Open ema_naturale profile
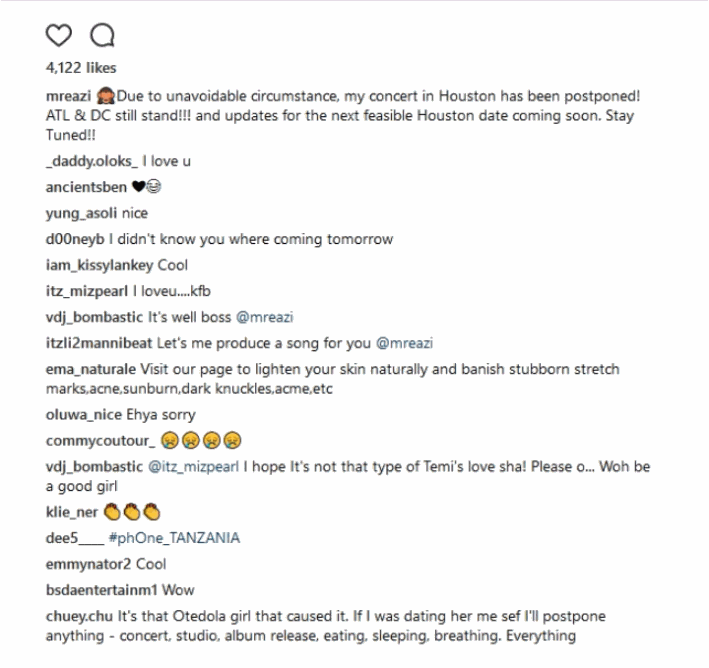709x668 pixels. (90, 370)
